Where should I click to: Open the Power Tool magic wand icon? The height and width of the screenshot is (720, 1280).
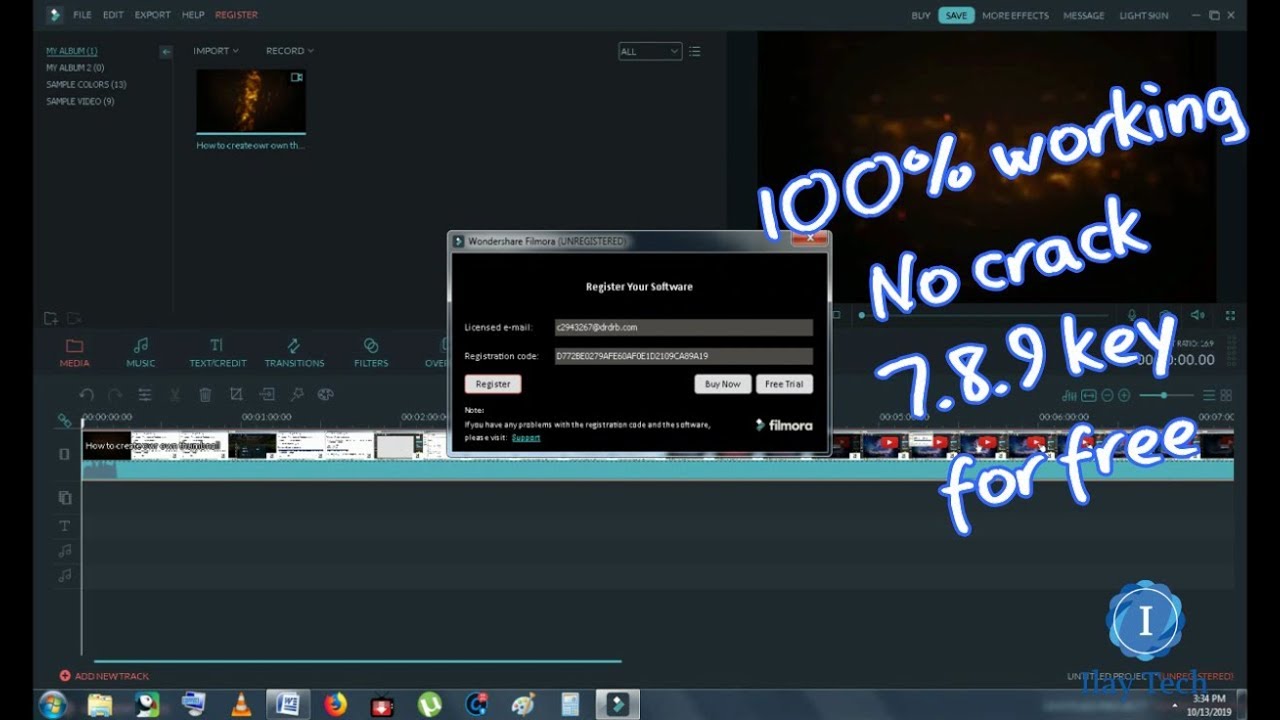click(x=296, y=395)
